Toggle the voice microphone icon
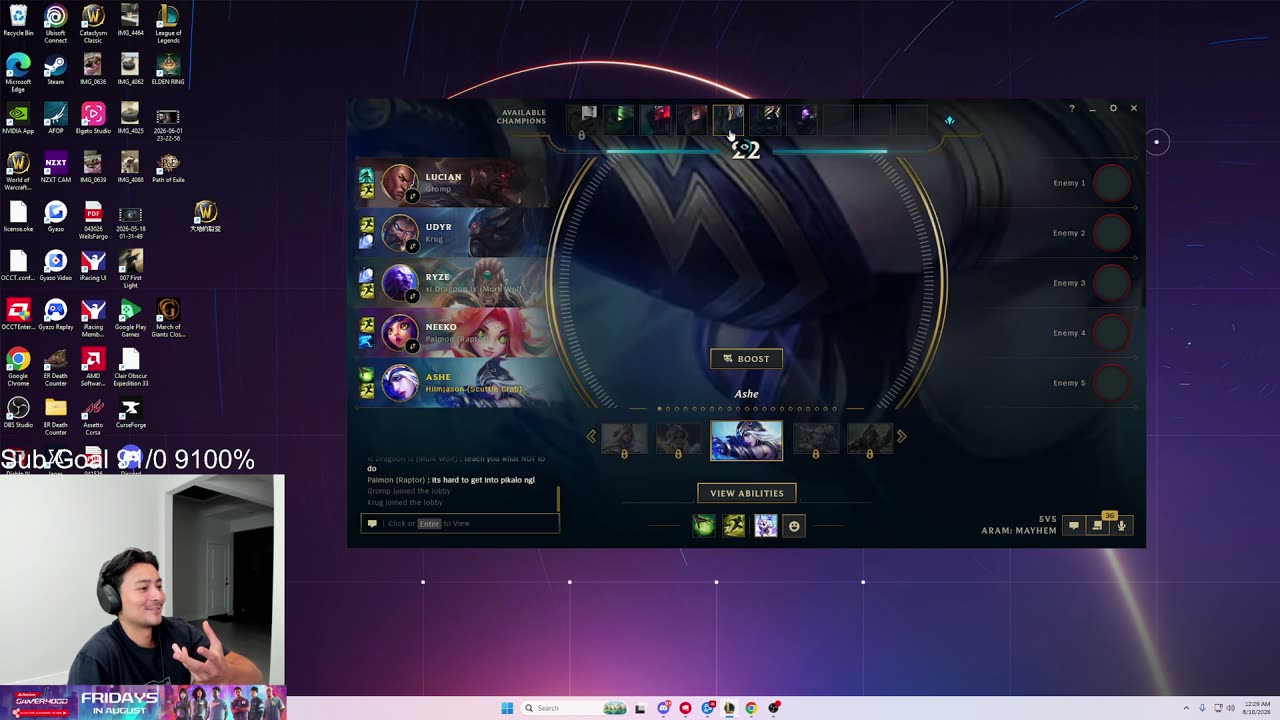 [x=1121, y=525]
